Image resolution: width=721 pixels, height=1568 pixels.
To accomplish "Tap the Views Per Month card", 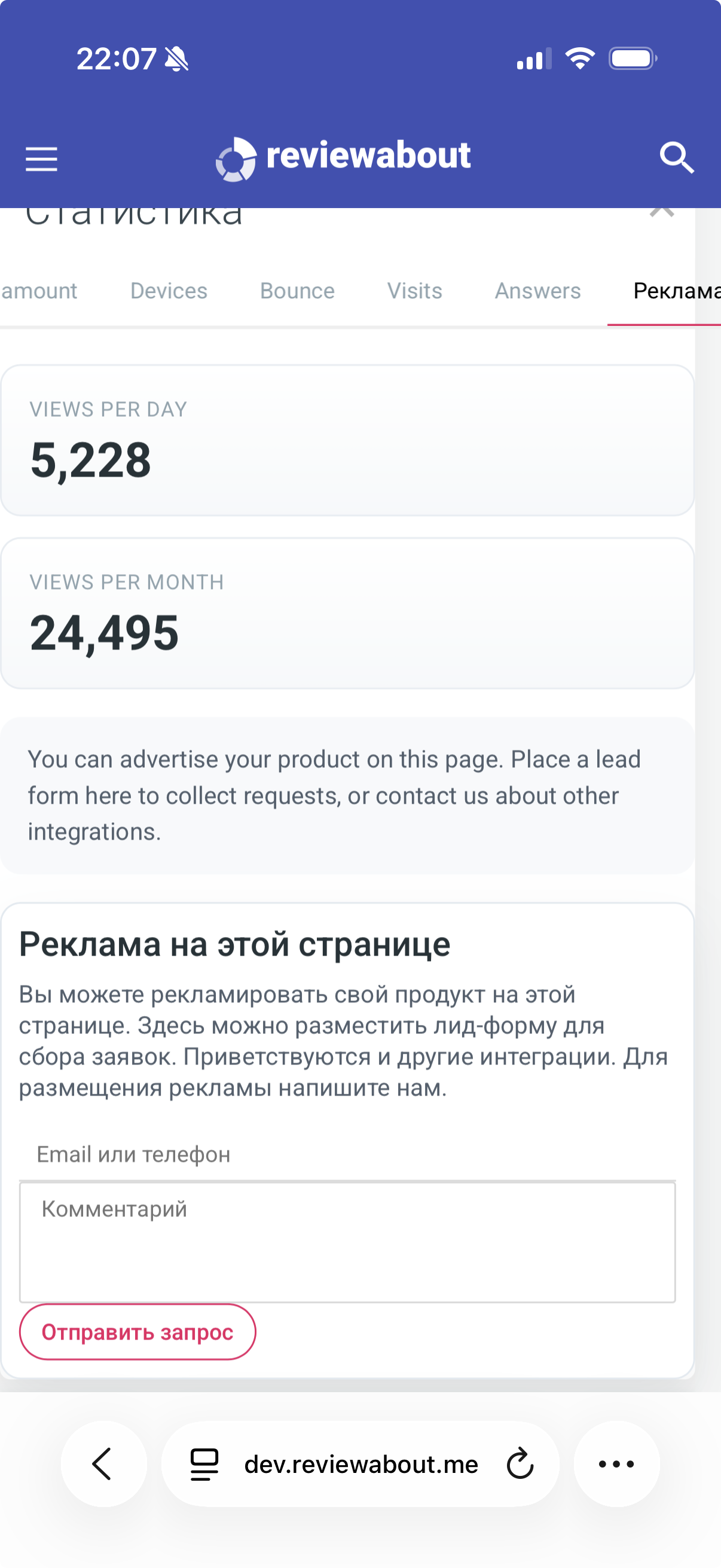I will (x=347, y=613).
